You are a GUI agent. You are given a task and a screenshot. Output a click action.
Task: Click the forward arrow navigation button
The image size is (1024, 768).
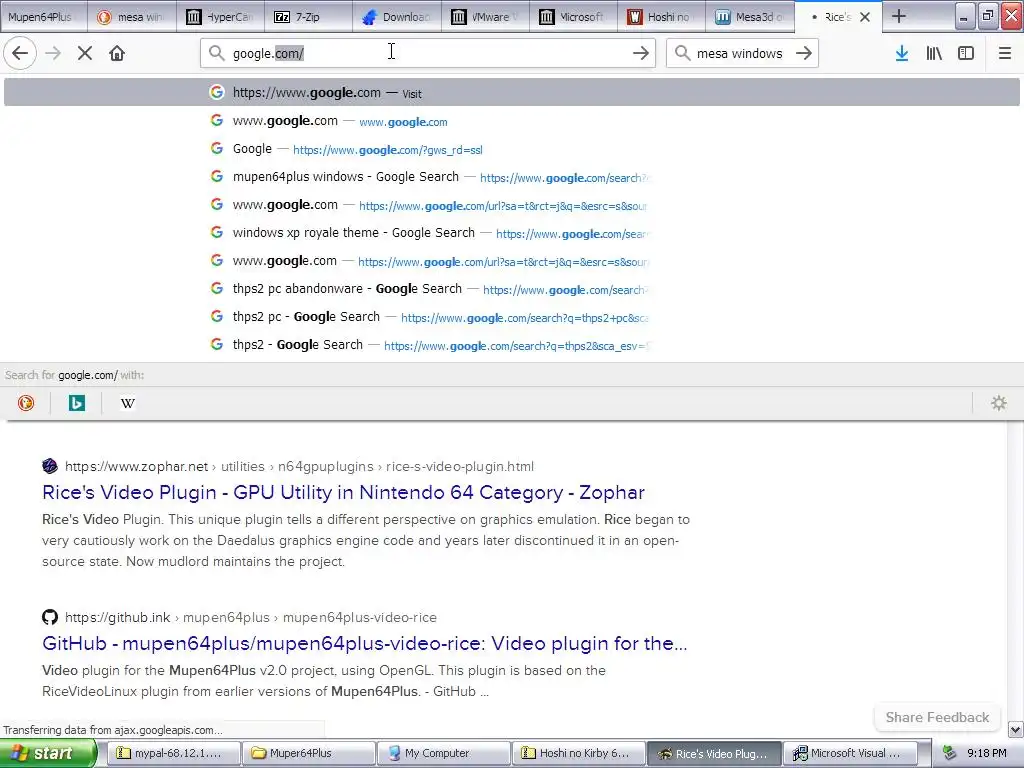53,54
